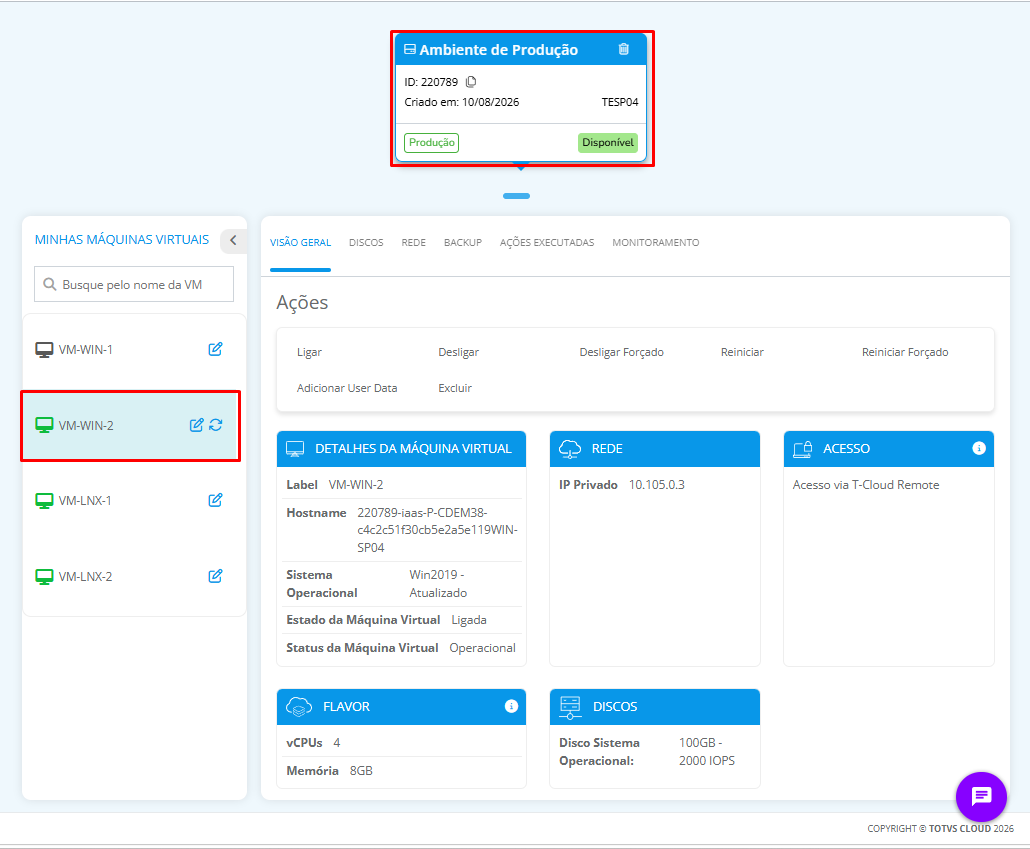Copy the environment ID 220789

point(471,82)
